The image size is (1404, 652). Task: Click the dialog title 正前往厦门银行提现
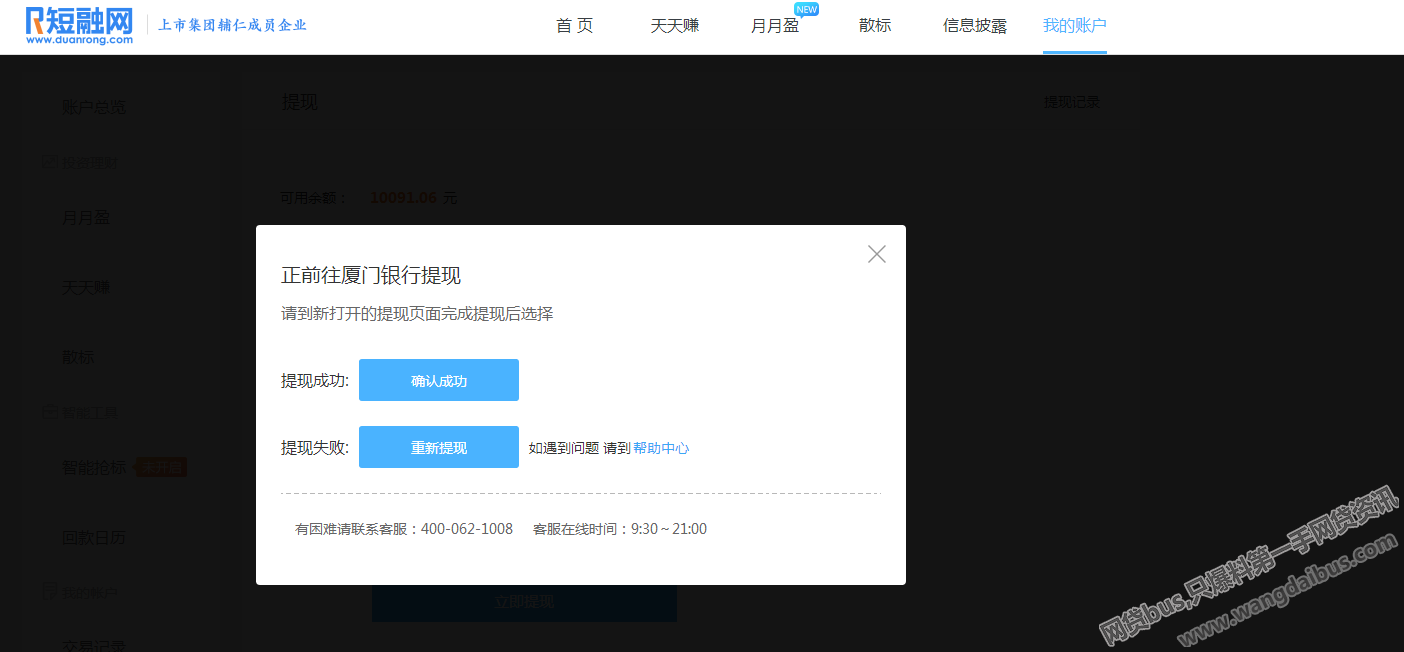[371, 276]
